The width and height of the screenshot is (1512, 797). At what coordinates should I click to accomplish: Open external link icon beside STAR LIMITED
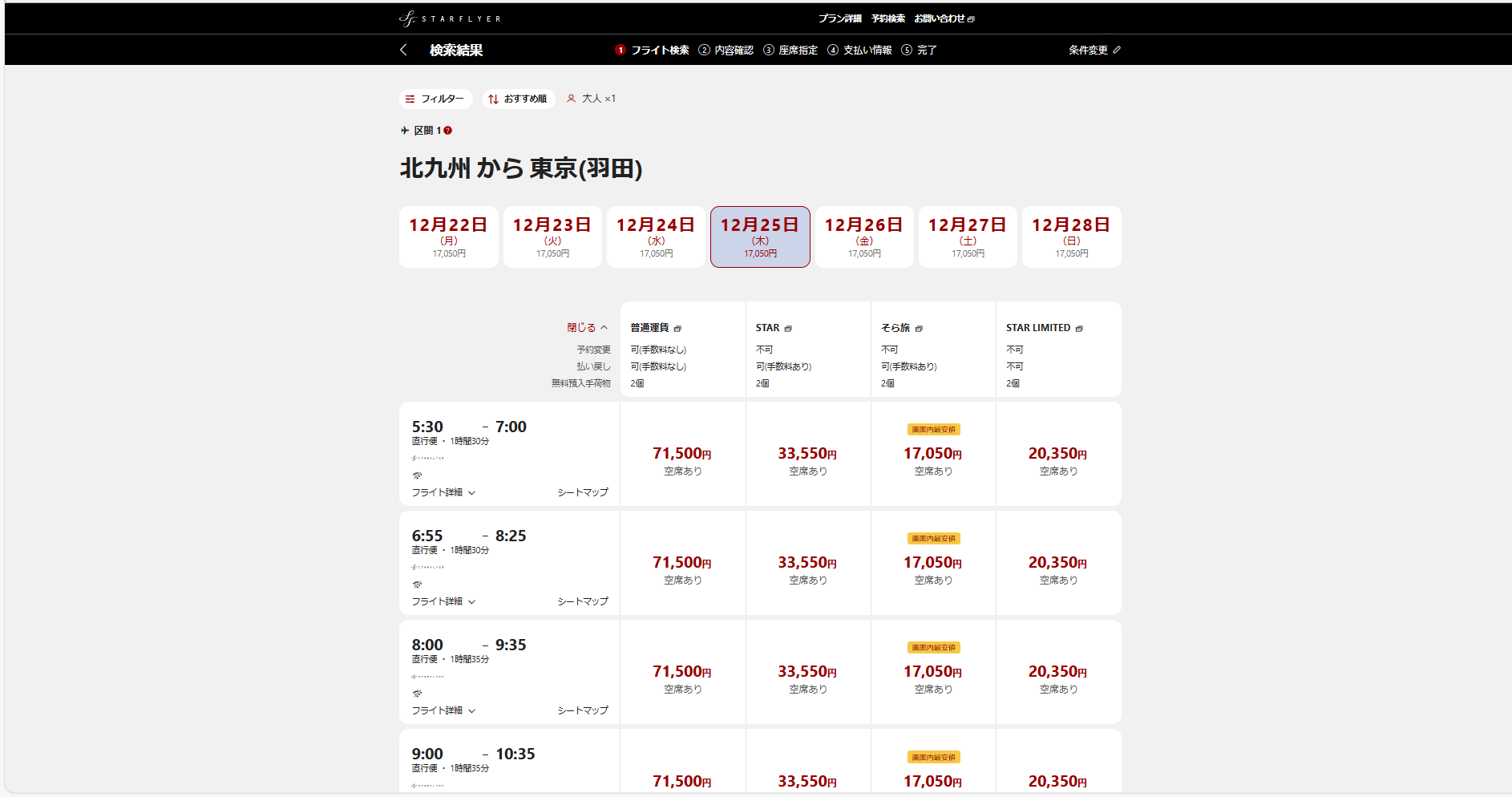coord(1079,329)
